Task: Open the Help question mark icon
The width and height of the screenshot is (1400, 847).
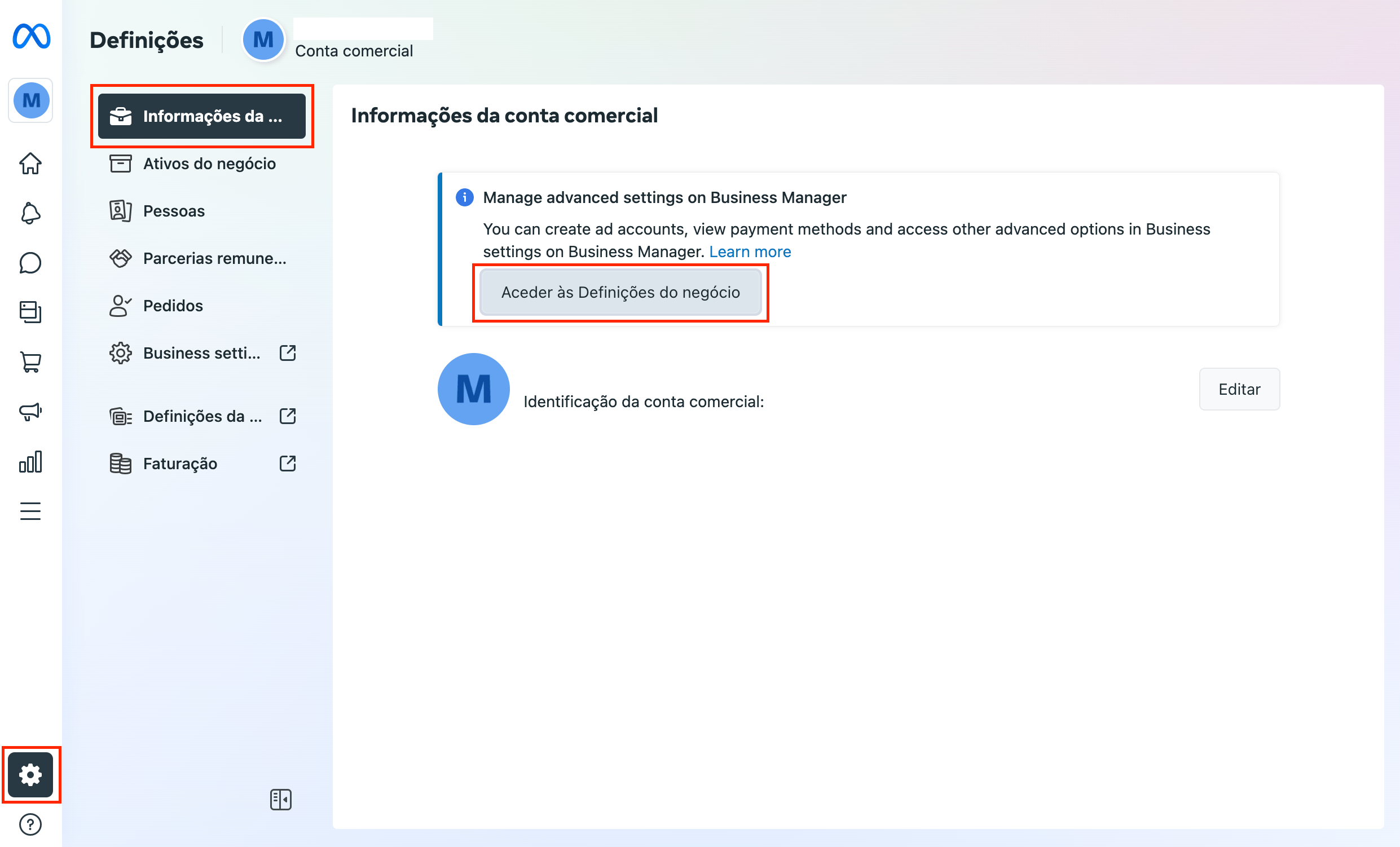Action: coord(30,824)
